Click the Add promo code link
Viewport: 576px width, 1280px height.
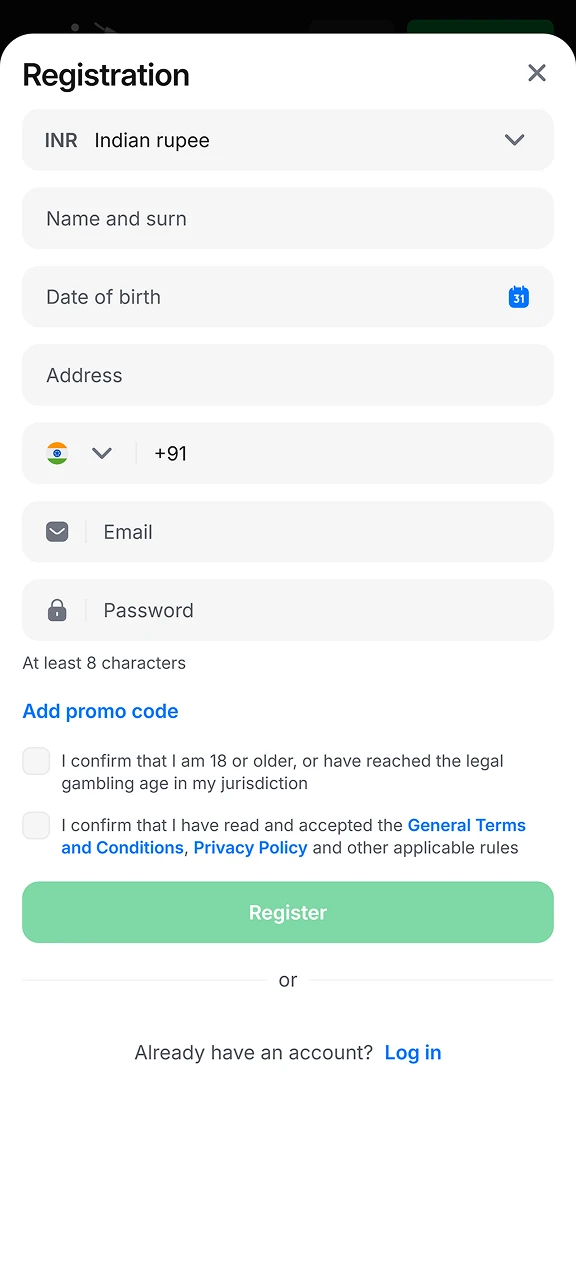click(x=100, y=711)
